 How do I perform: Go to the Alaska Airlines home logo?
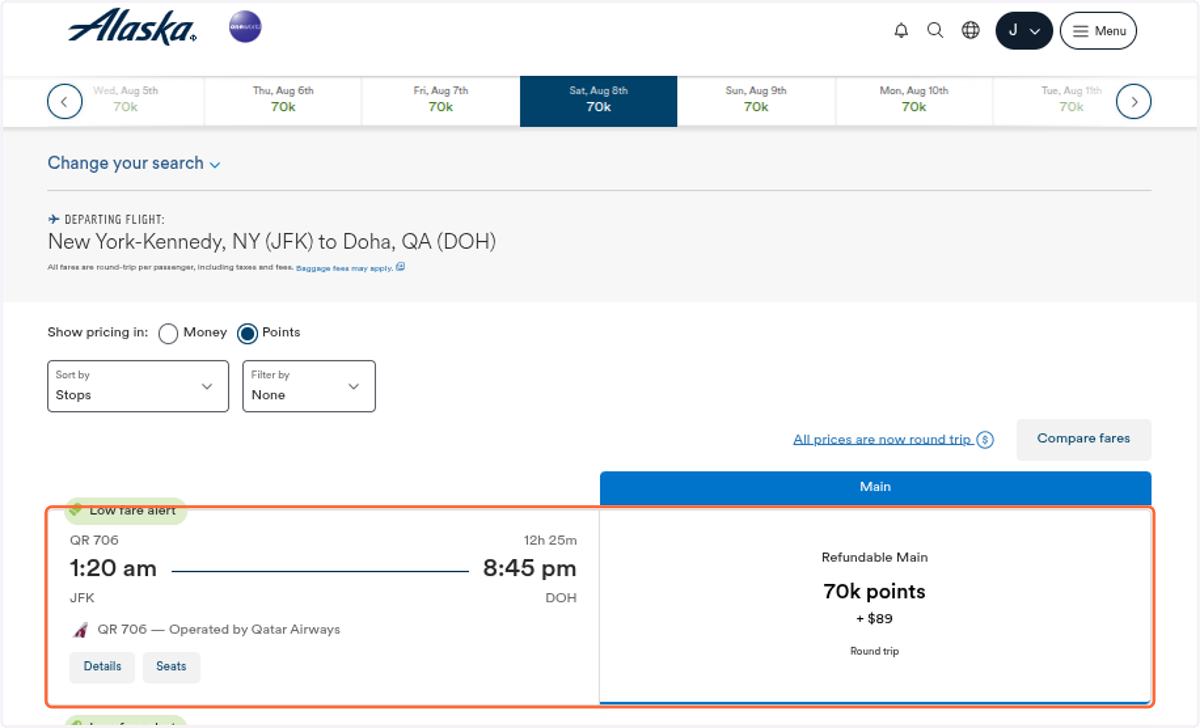pyautogui.click(x=132, y=27)
